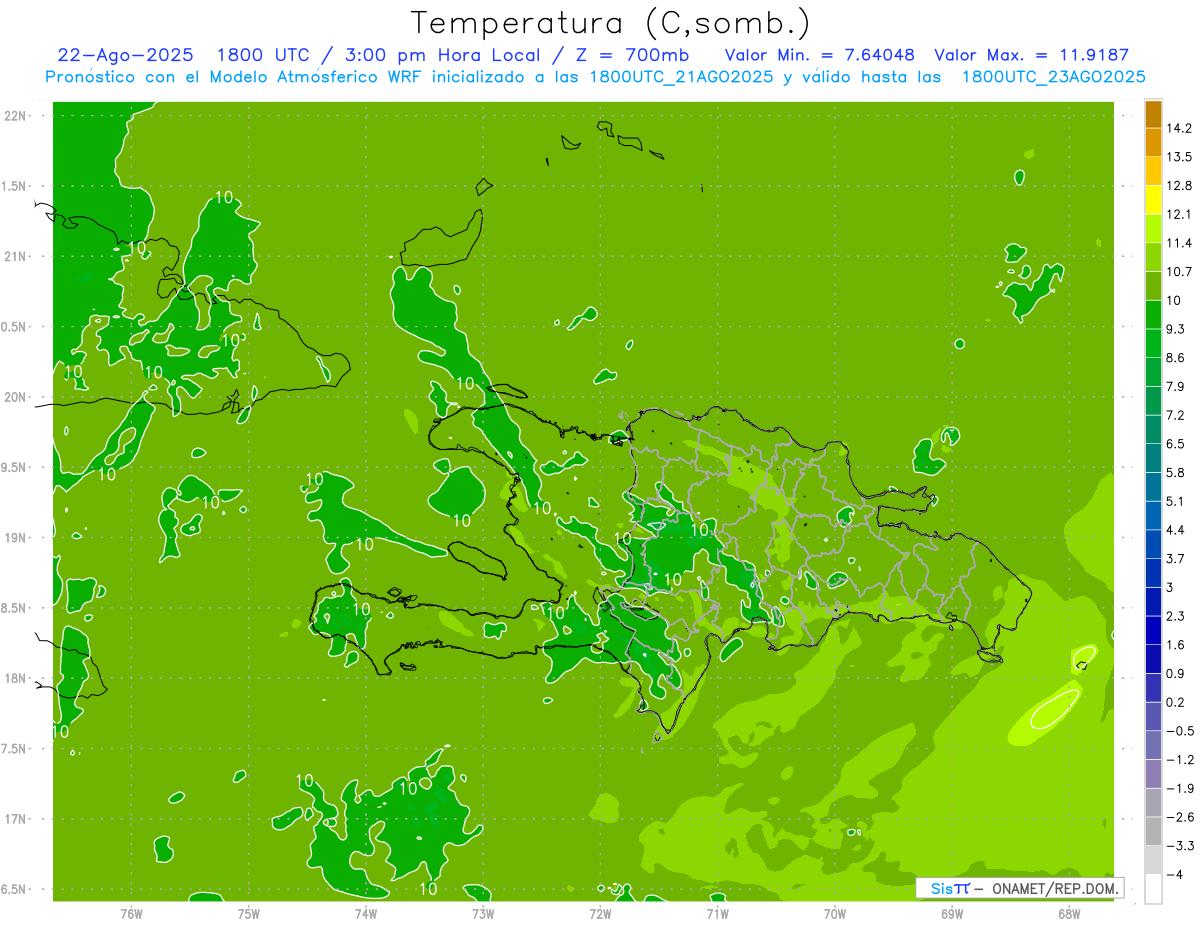Click the legend value "-3.3"
This screenshot has height=927, width=1200.
point(1180,846)
